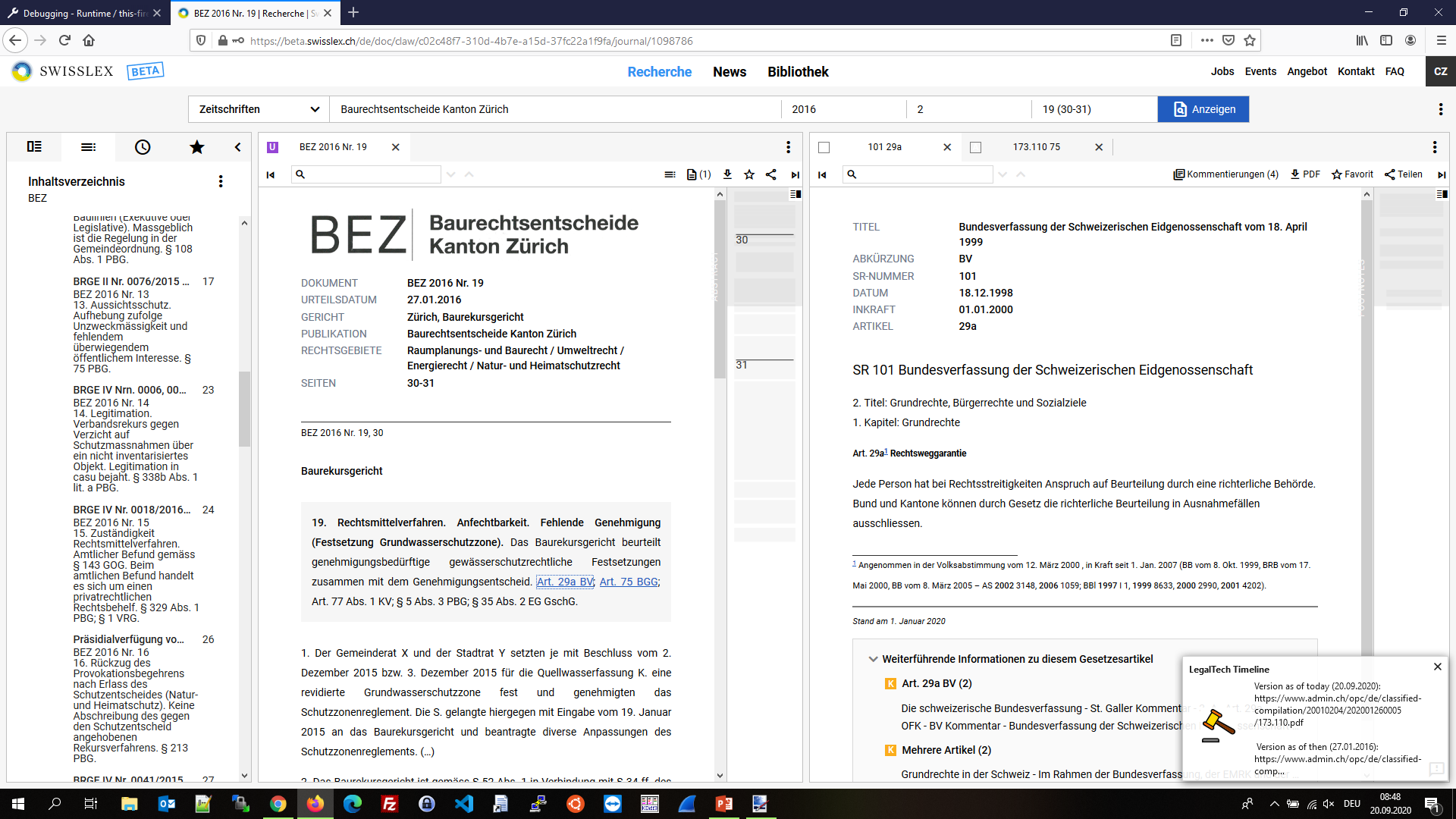Switch to the News menu

(729, 72)
